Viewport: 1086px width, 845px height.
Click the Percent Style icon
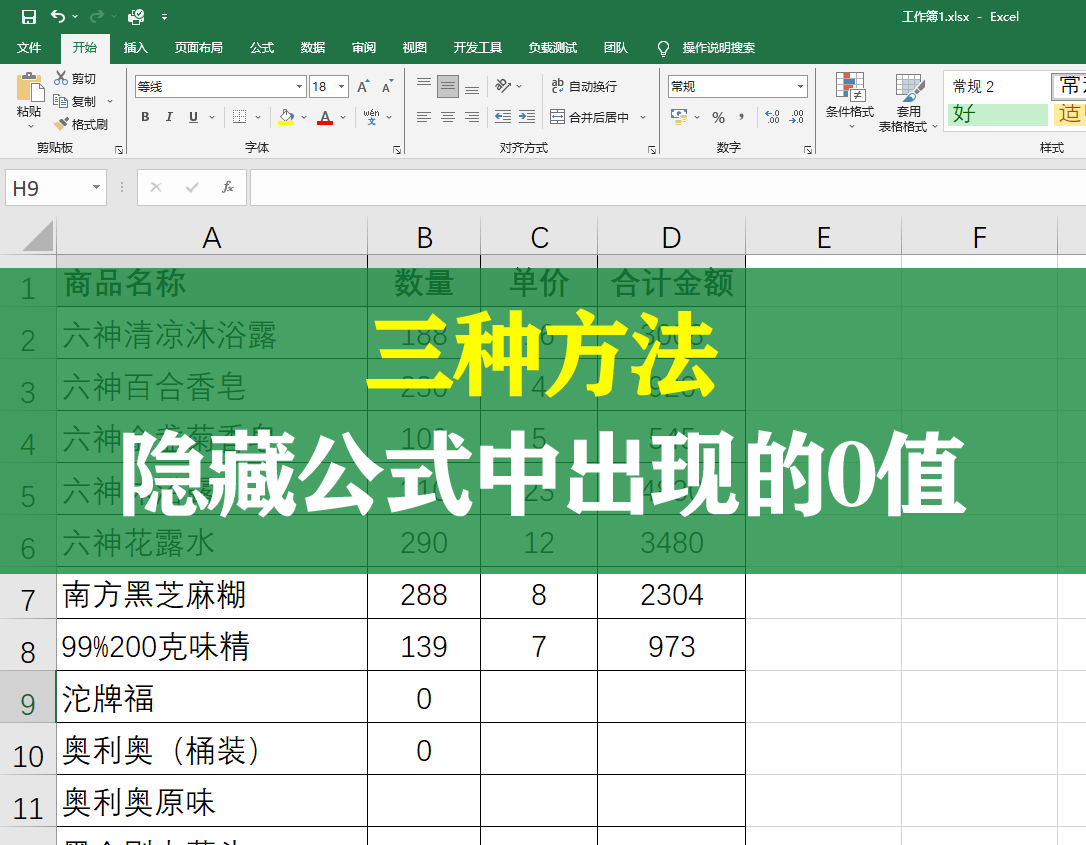tap(719, 117)
